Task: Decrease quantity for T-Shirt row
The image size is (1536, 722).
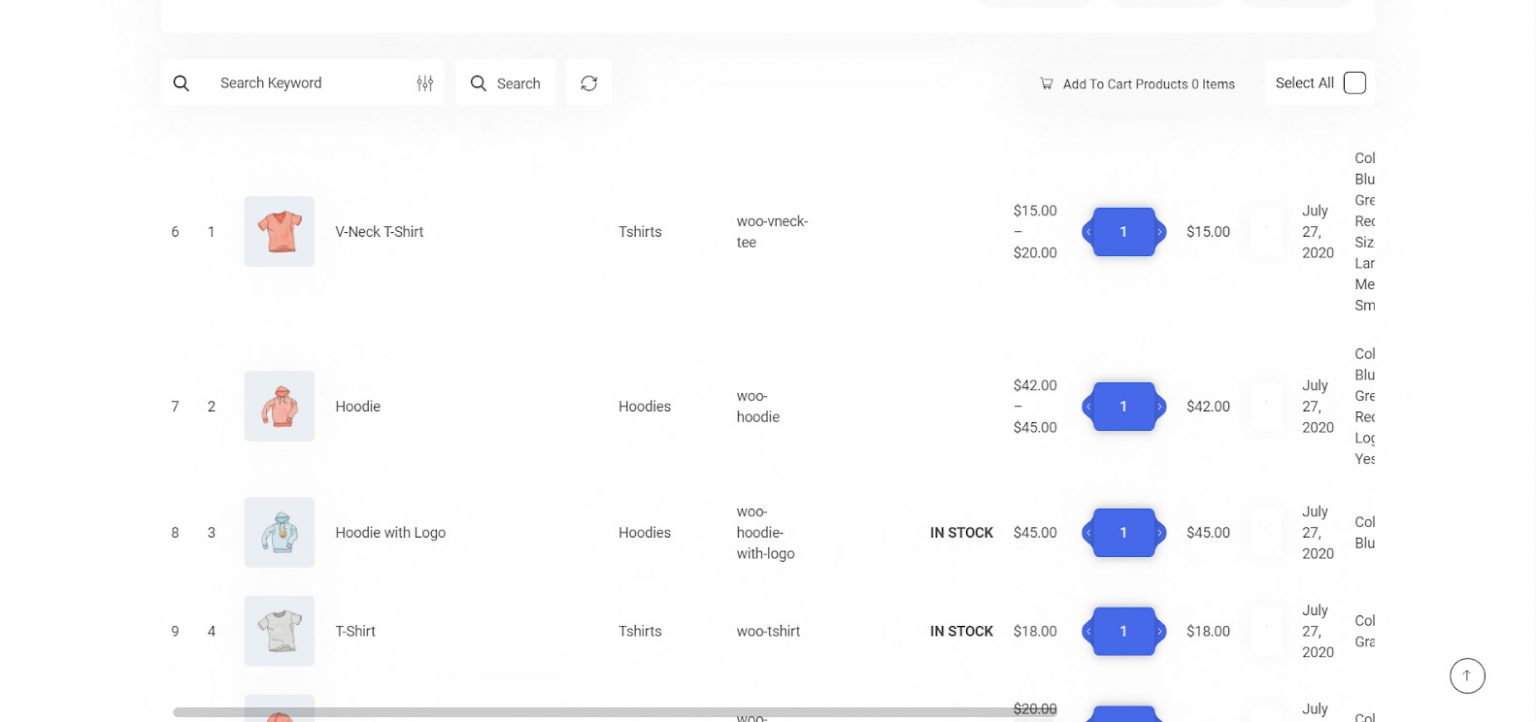Action: 1088,632
